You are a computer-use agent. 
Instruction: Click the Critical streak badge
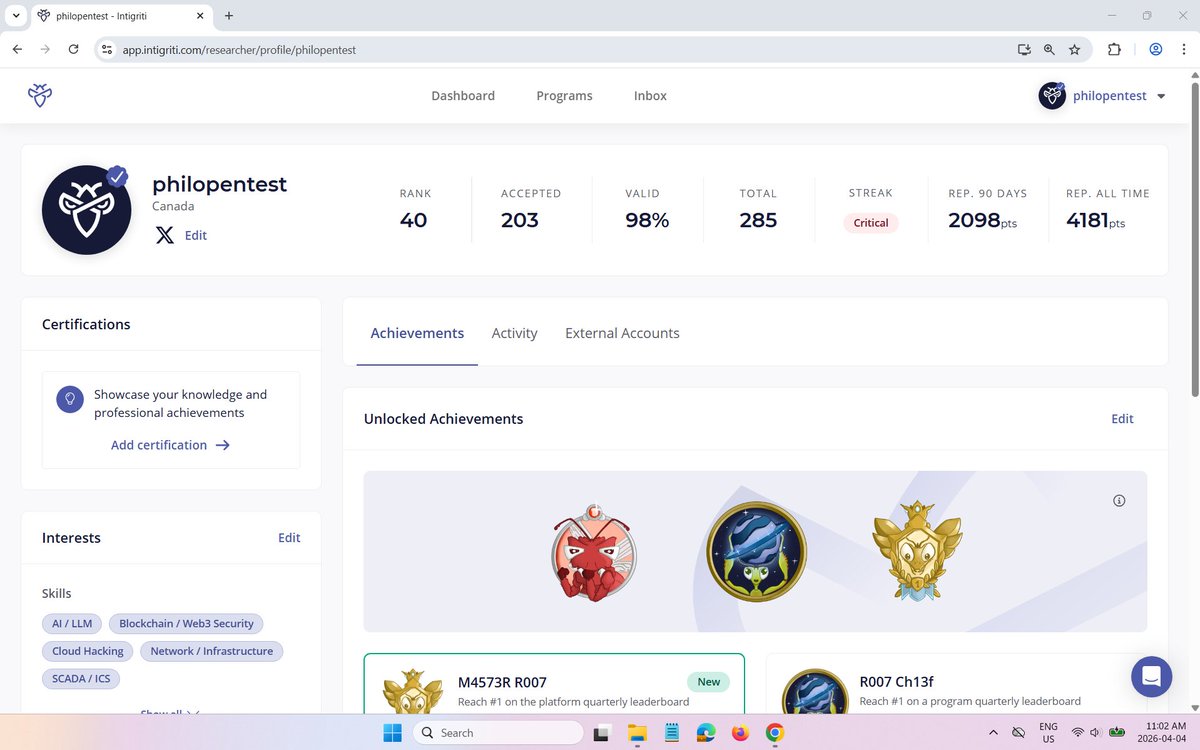coord(870,223)
